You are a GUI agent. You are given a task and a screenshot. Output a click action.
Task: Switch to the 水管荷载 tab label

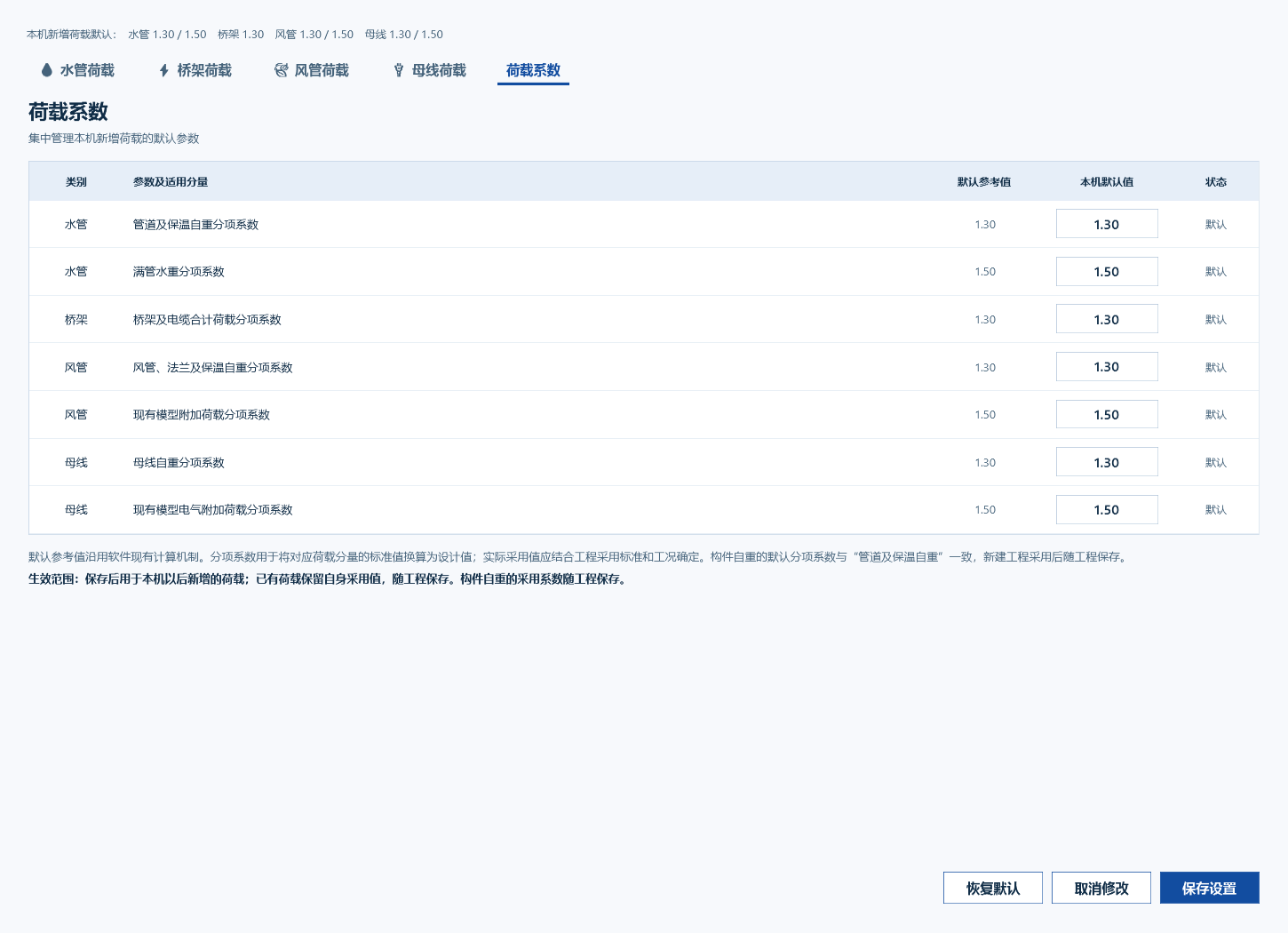click(87, 70)
